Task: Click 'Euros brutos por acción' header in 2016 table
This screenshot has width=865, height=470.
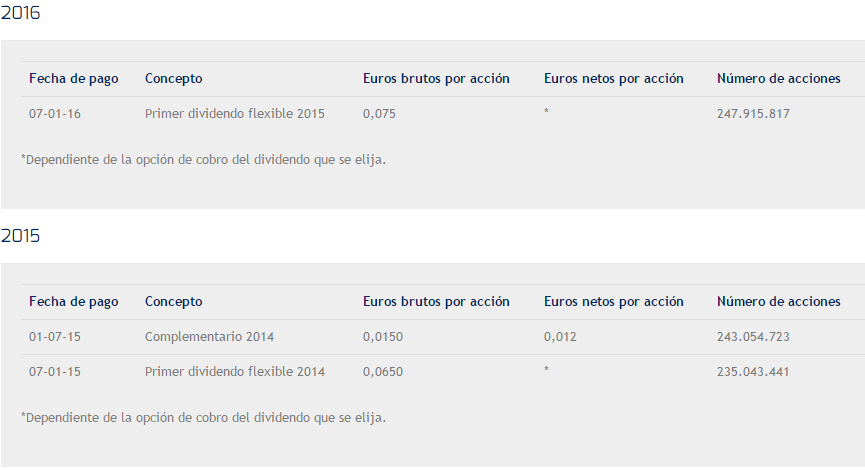Action: [x=436, y=79]
